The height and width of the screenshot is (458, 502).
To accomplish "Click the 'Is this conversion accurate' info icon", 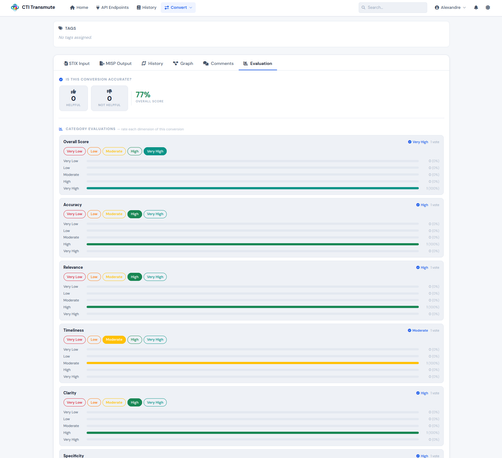I will pyautogui.click(x=61, y=79).
